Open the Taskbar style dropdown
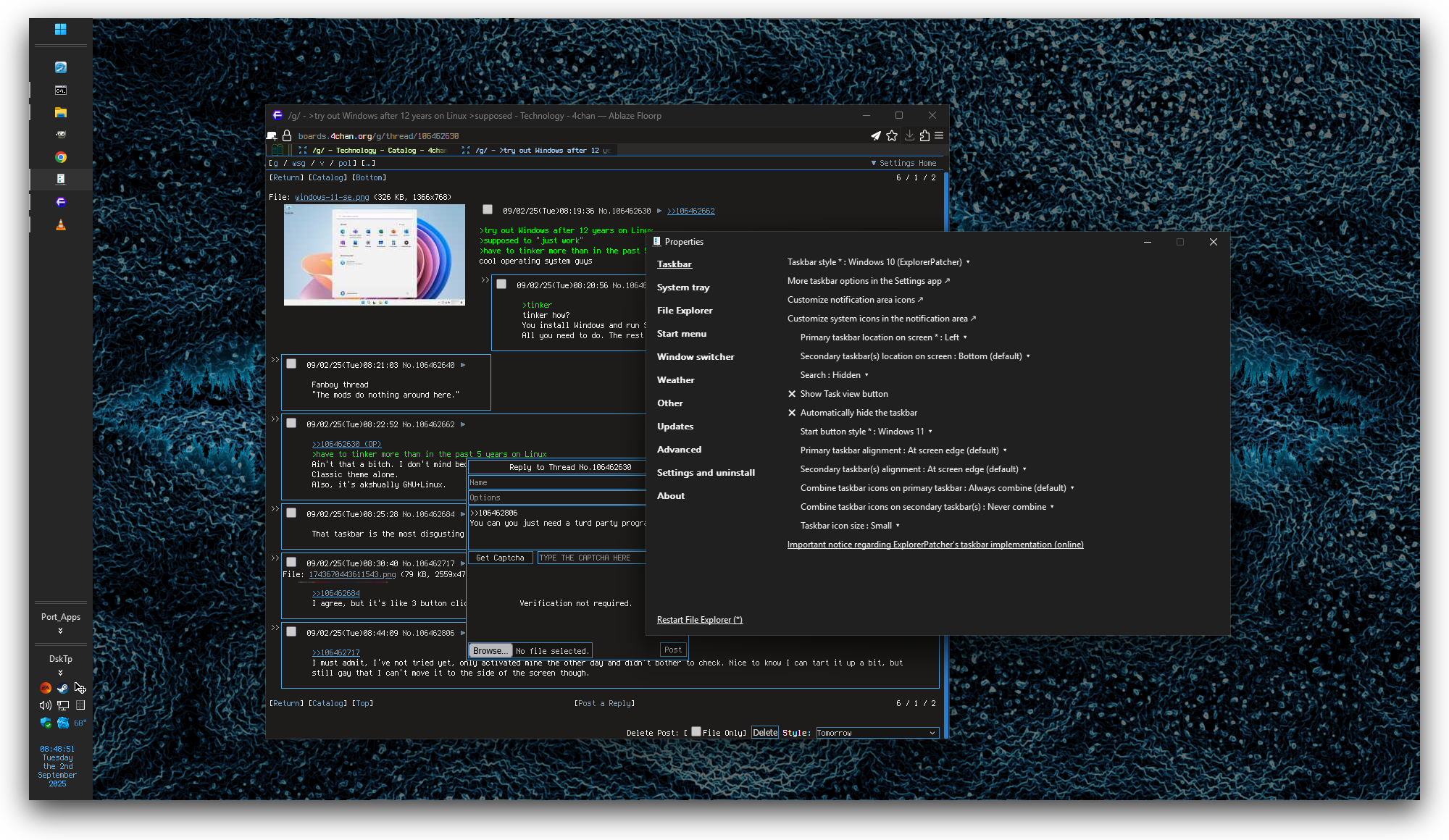 pyautogui.click(x=878, y=262)
